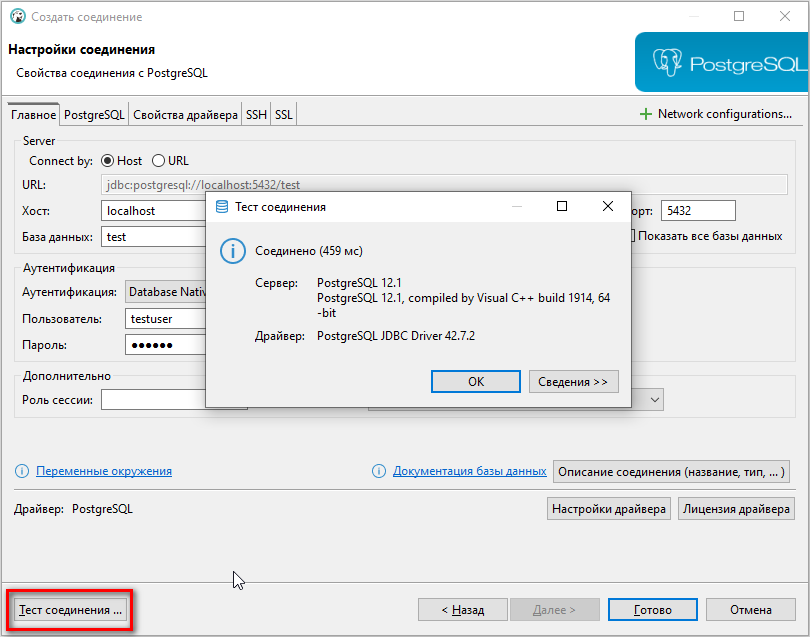Select the URL radio button
810x637 pixels.
click(x=158, y=161)
